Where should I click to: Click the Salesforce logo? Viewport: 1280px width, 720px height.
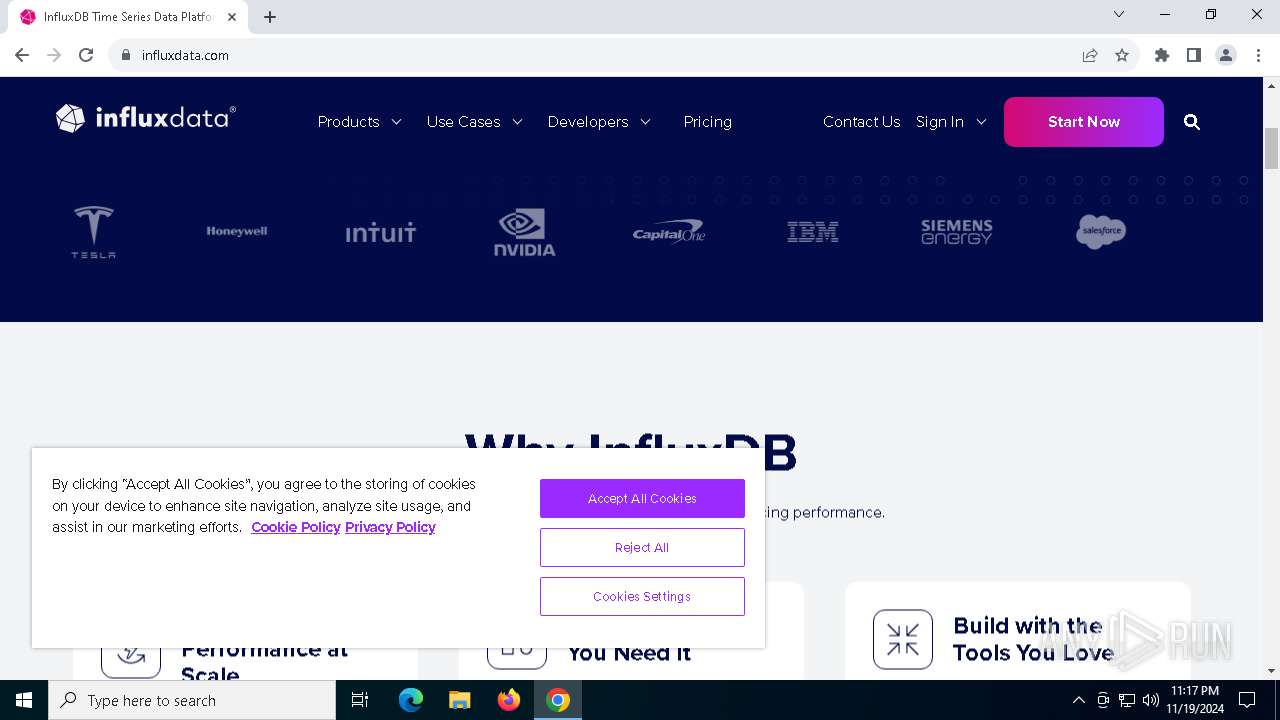click(1101, 232)
